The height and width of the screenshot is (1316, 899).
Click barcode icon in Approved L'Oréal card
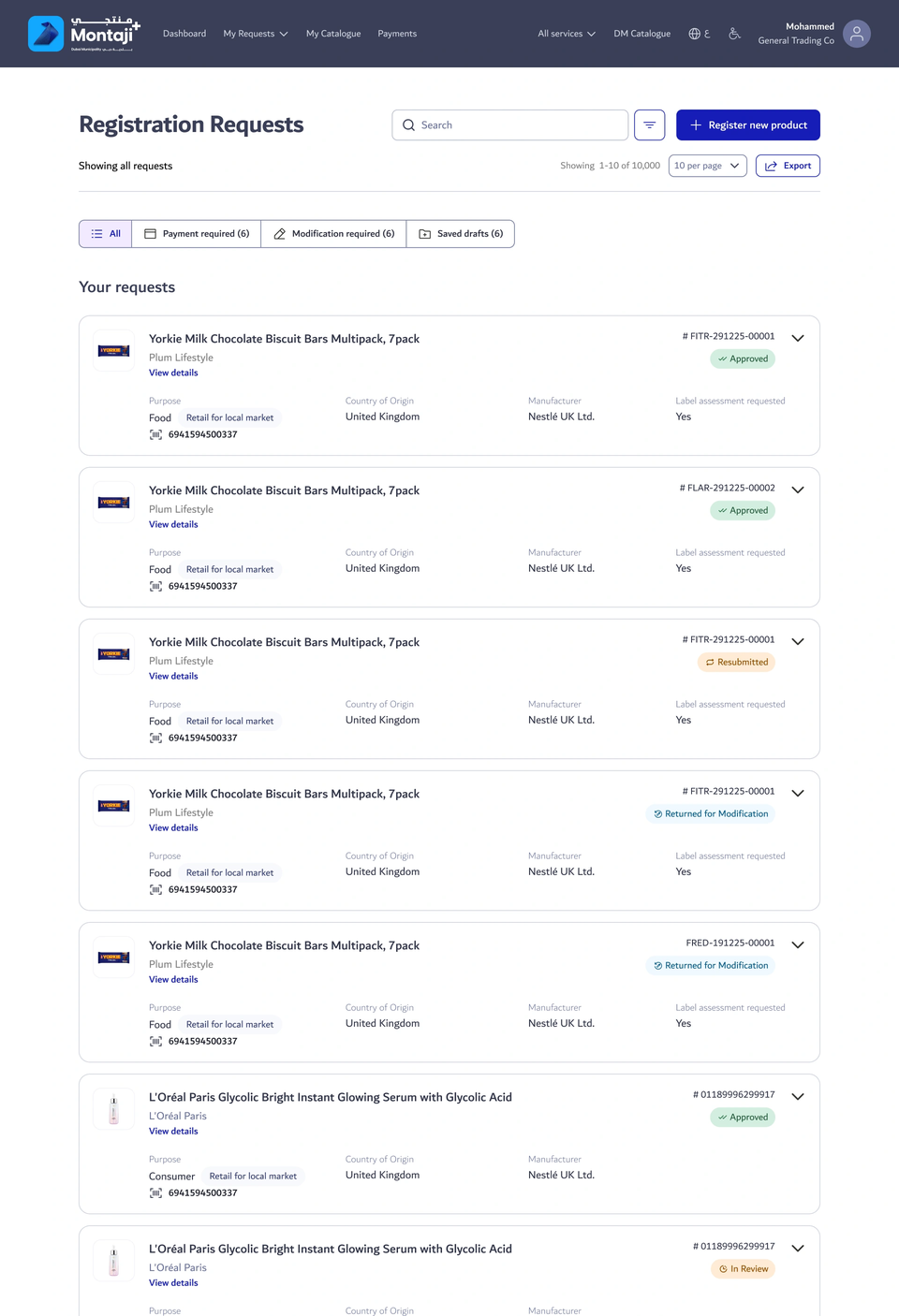click(155, 1192)
